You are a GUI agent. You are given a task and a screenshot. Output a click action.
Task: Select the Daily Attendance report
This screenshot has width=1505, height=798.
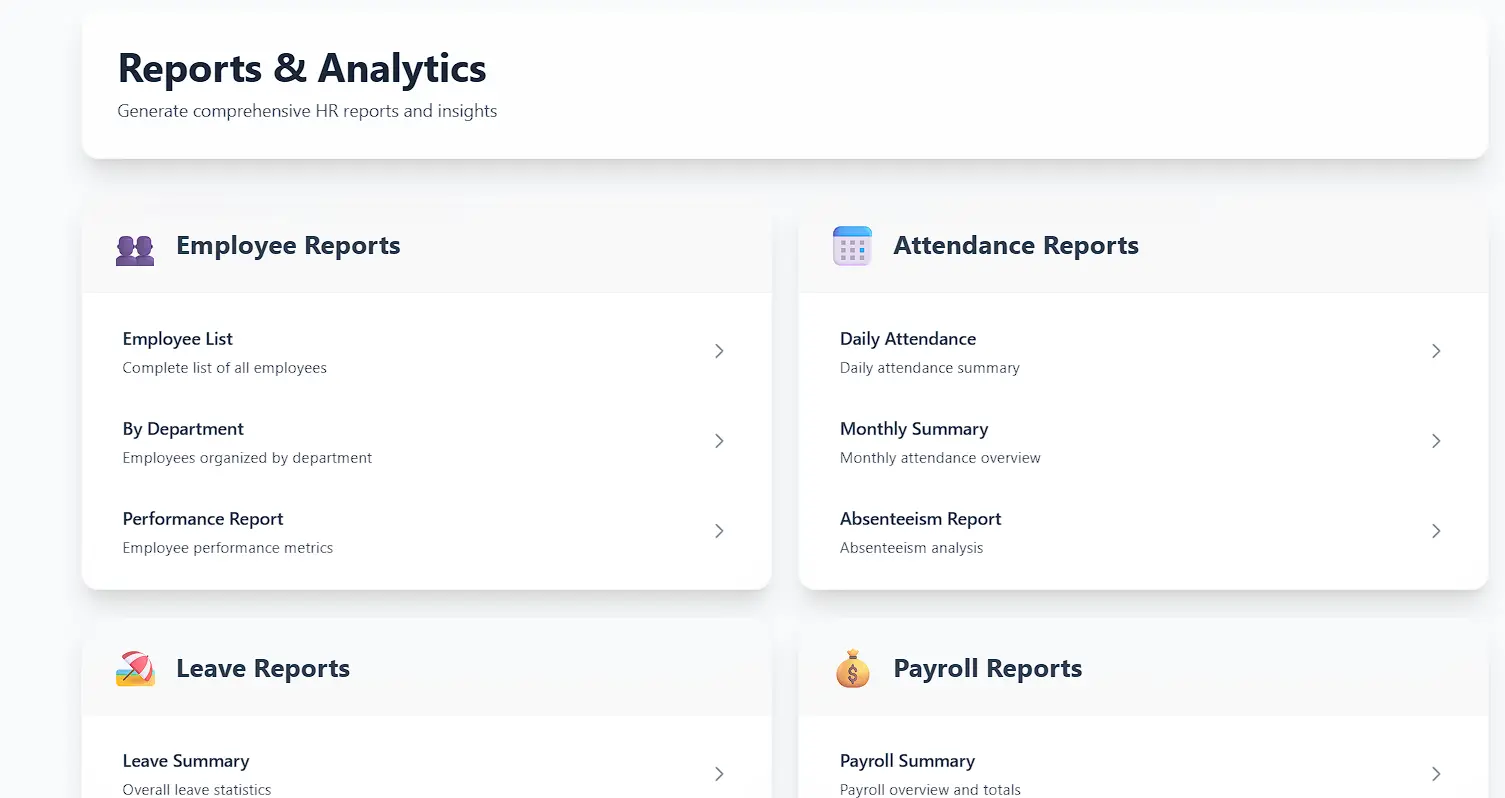pos(908,340)
